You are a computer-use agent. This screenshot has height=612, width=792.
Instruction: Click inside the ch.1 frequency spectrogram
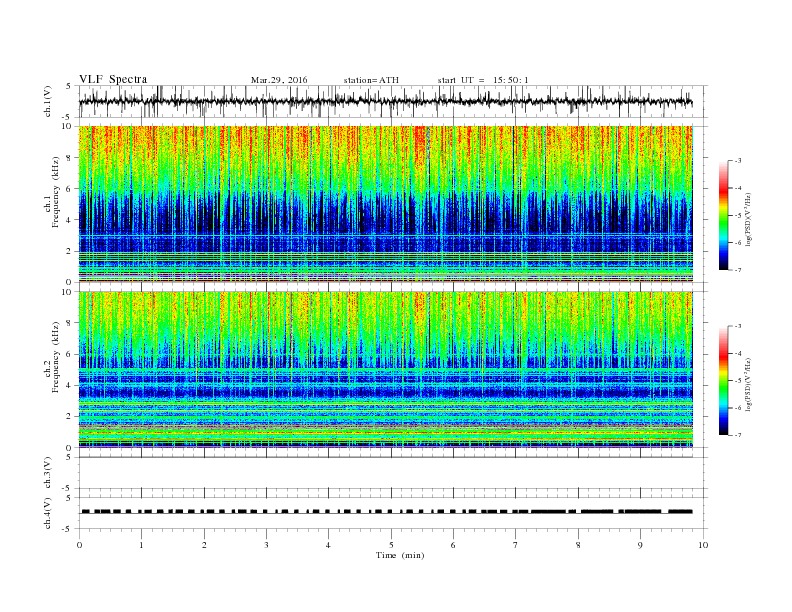click(x=386, y=204)
